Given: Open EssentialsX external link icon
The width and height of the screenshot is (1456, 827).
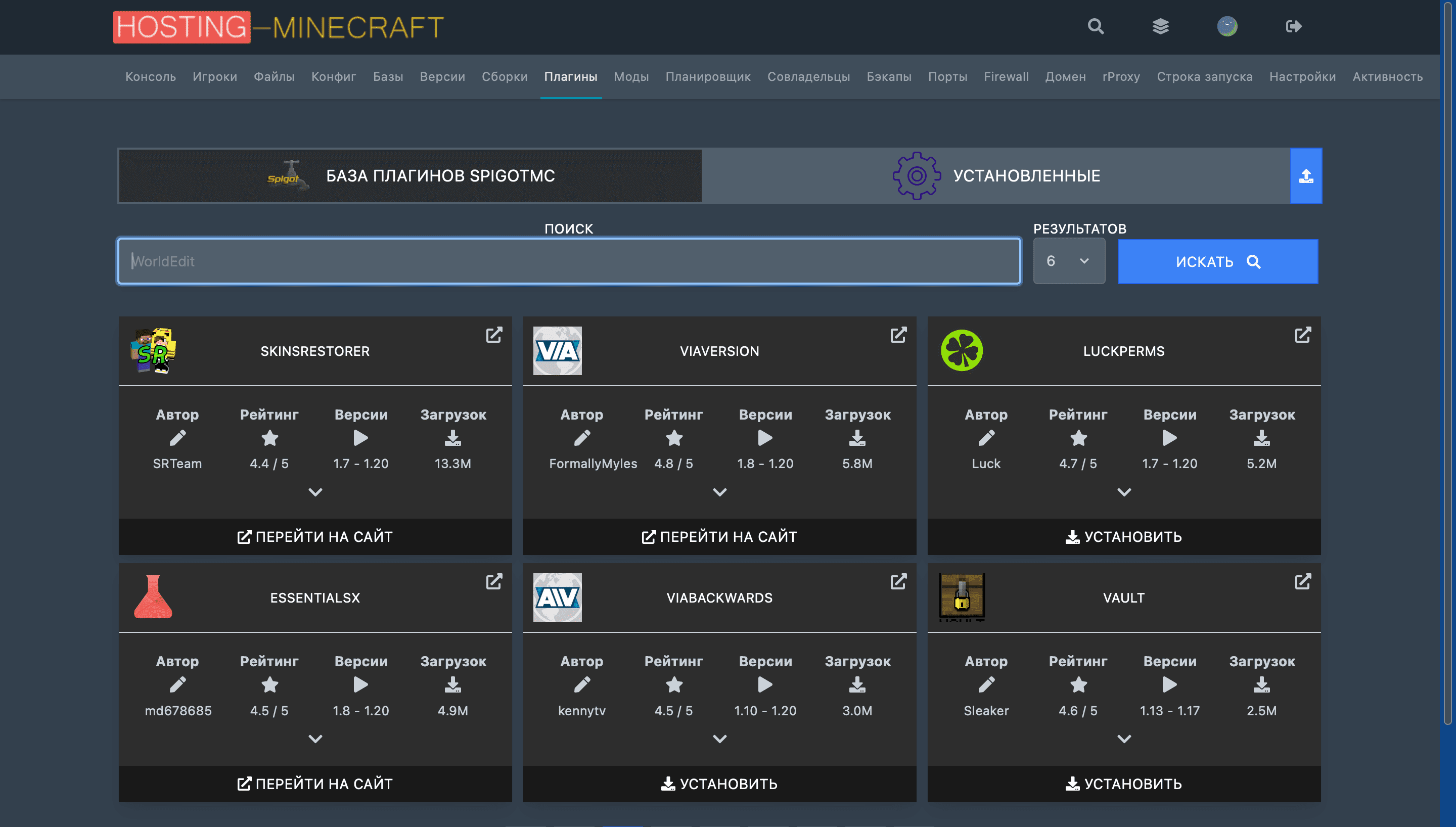Looking at the screenshot, I should (x=494, y=582).
